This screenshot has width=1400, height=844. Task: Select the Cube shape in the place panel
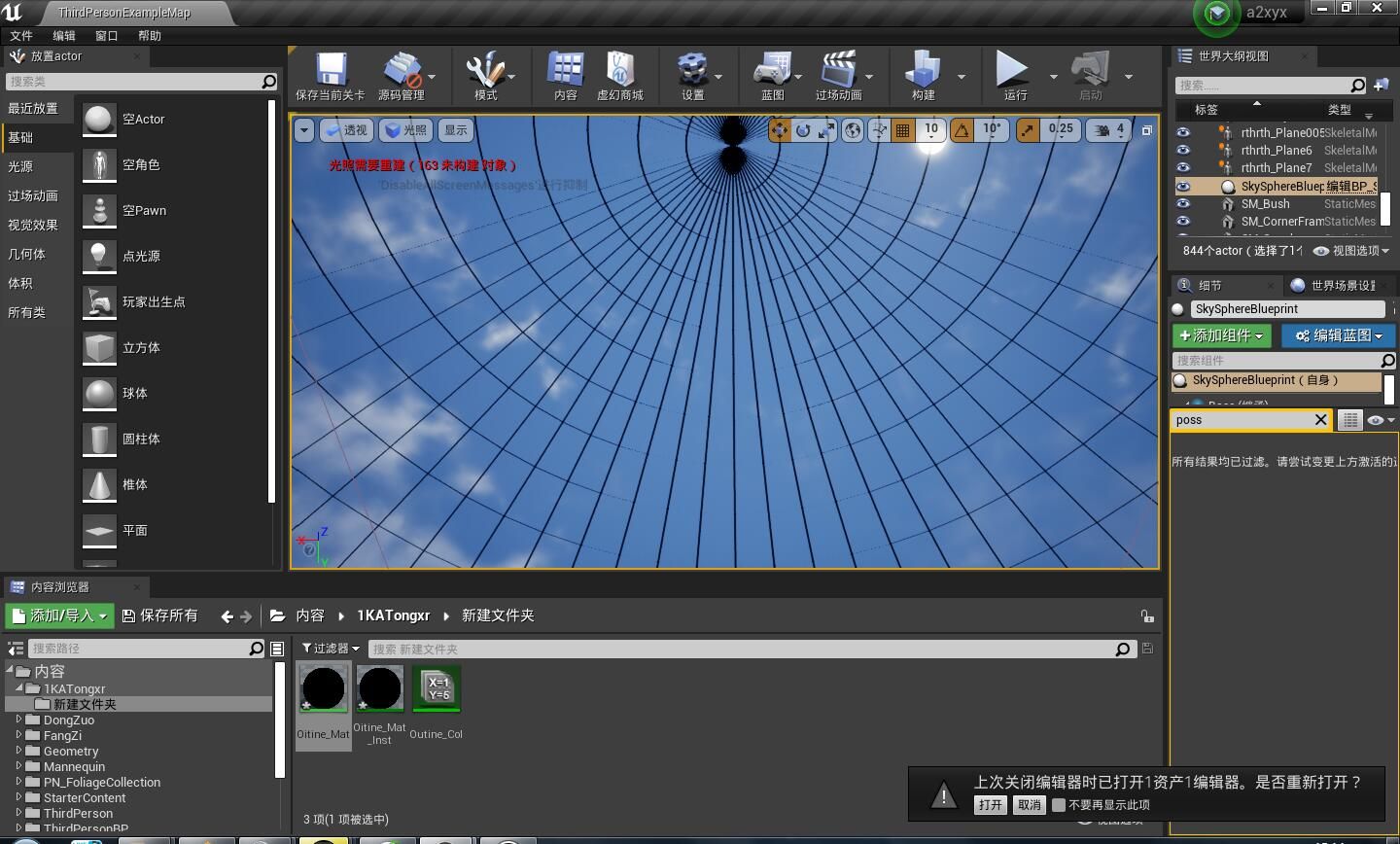point(99,348)
